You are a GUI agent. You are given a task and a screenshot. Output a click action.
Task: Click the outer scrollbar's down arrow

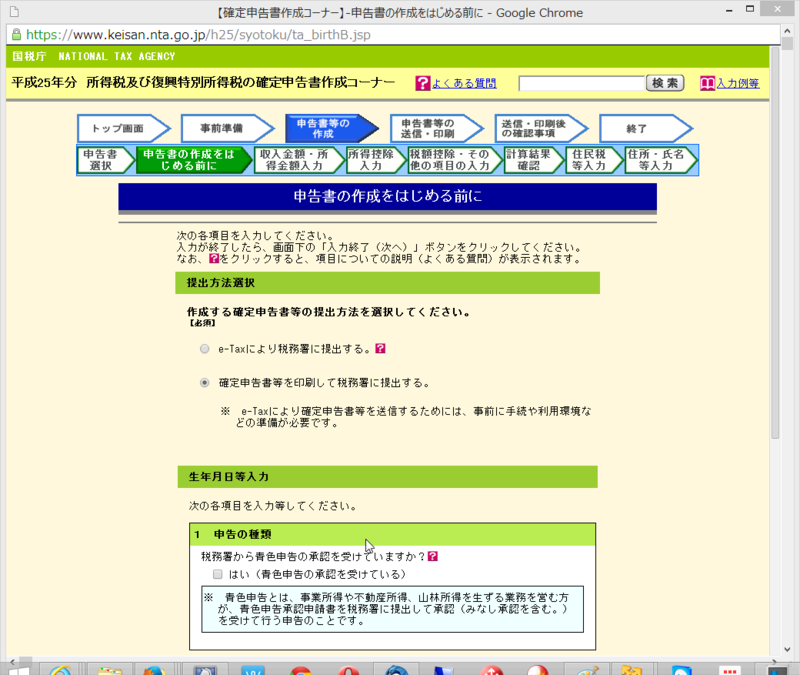[x=788, y=649]
